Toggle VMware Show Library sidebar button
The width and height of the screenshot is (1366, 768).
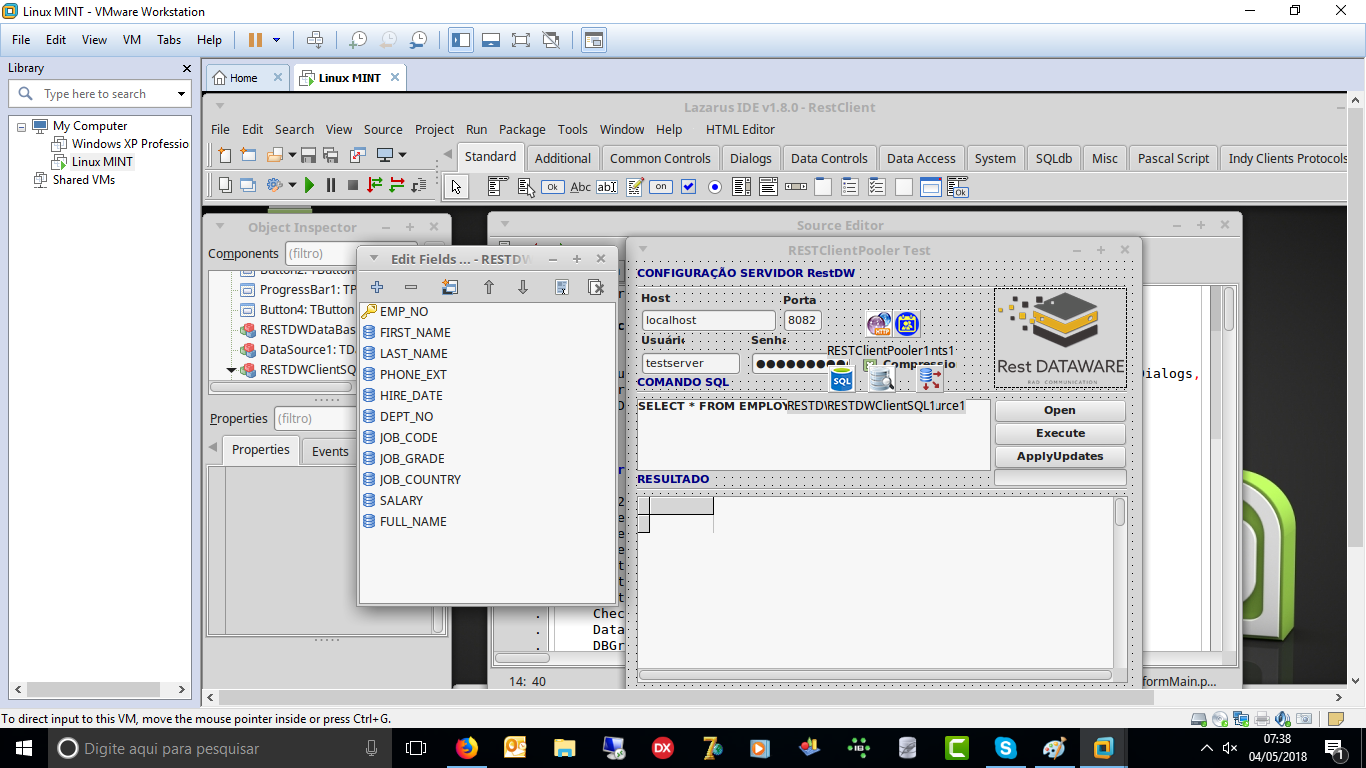coord(461,40)
